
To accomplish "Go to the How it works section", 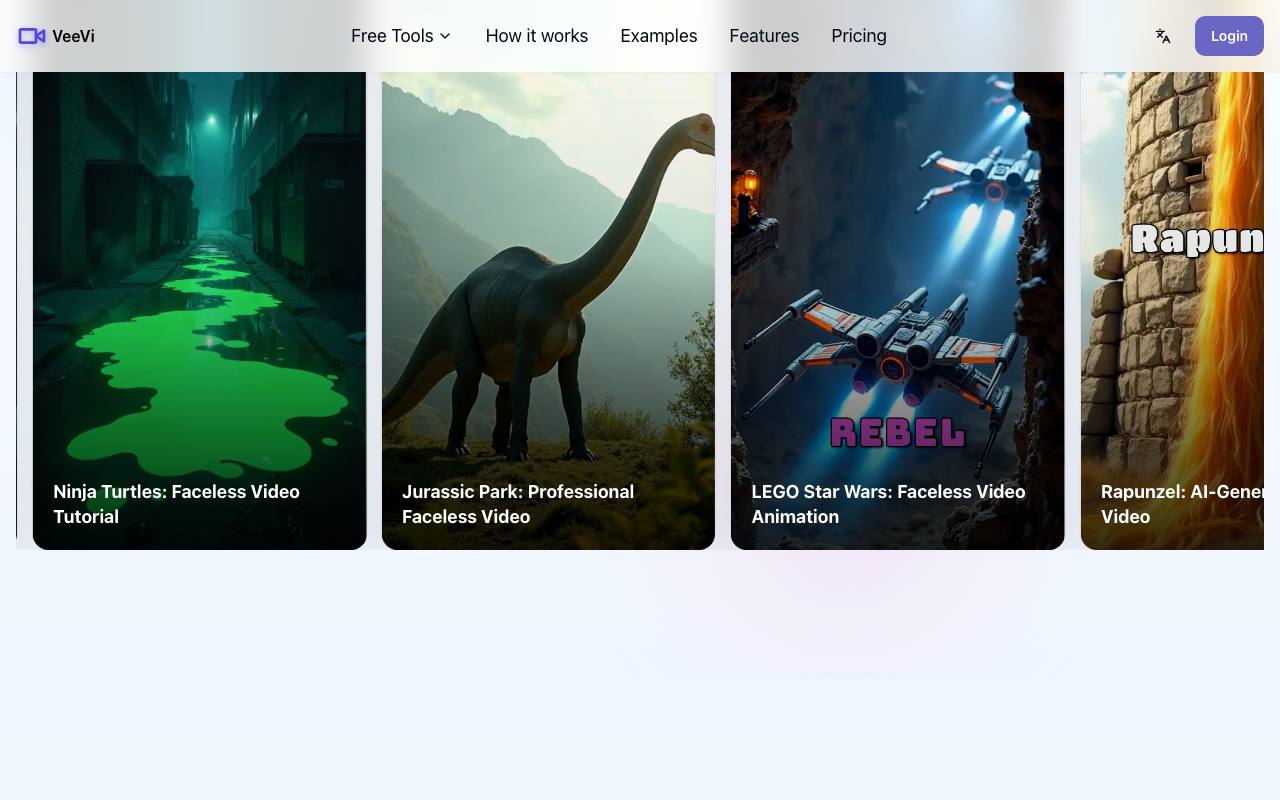I will coord(537,36).
